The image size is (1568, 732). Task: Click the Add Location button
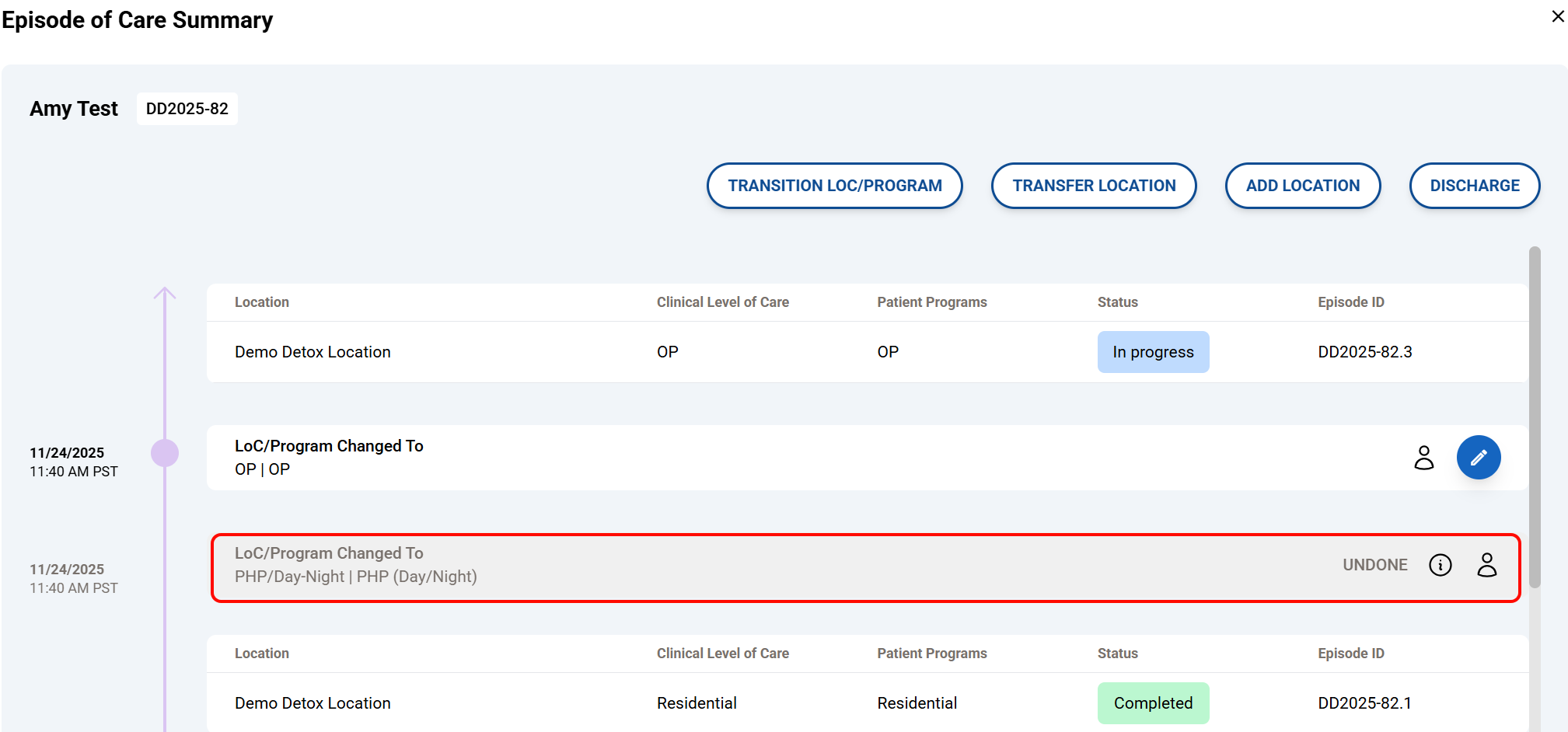coord(1302,186)
